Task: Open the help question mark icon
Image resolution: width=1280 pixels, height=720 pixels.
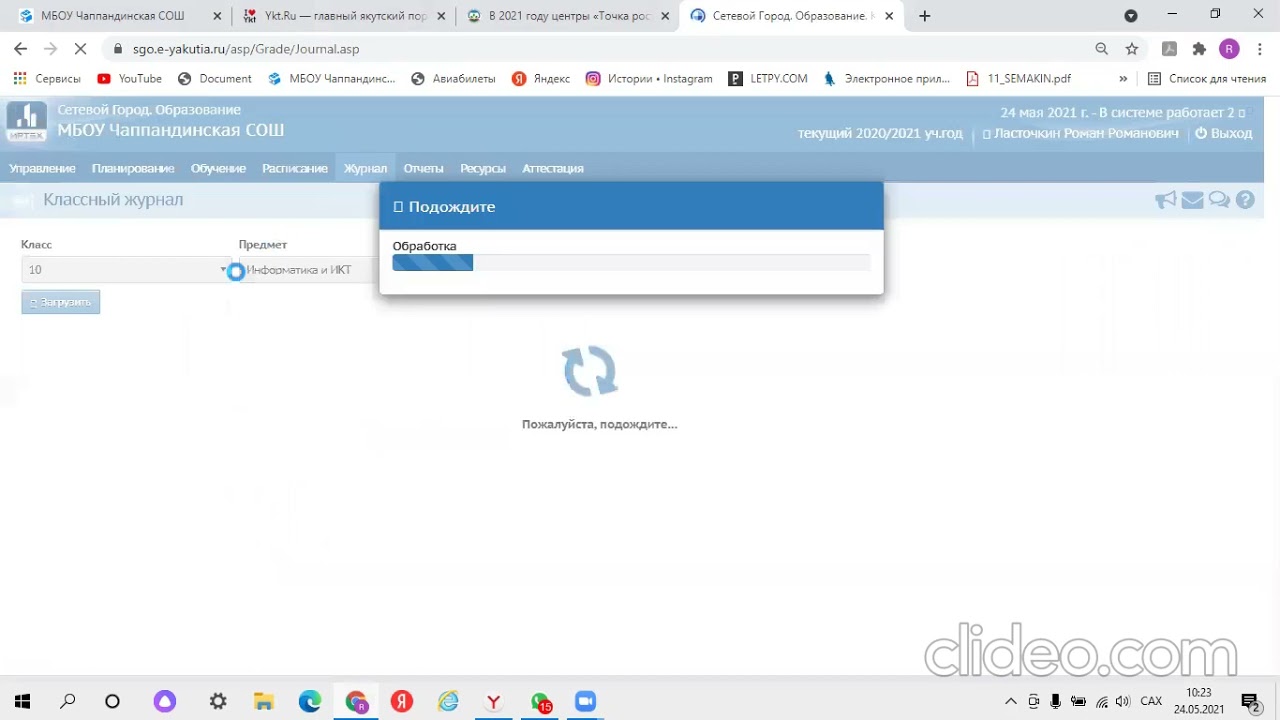Action: click(x=1245, y=200)
